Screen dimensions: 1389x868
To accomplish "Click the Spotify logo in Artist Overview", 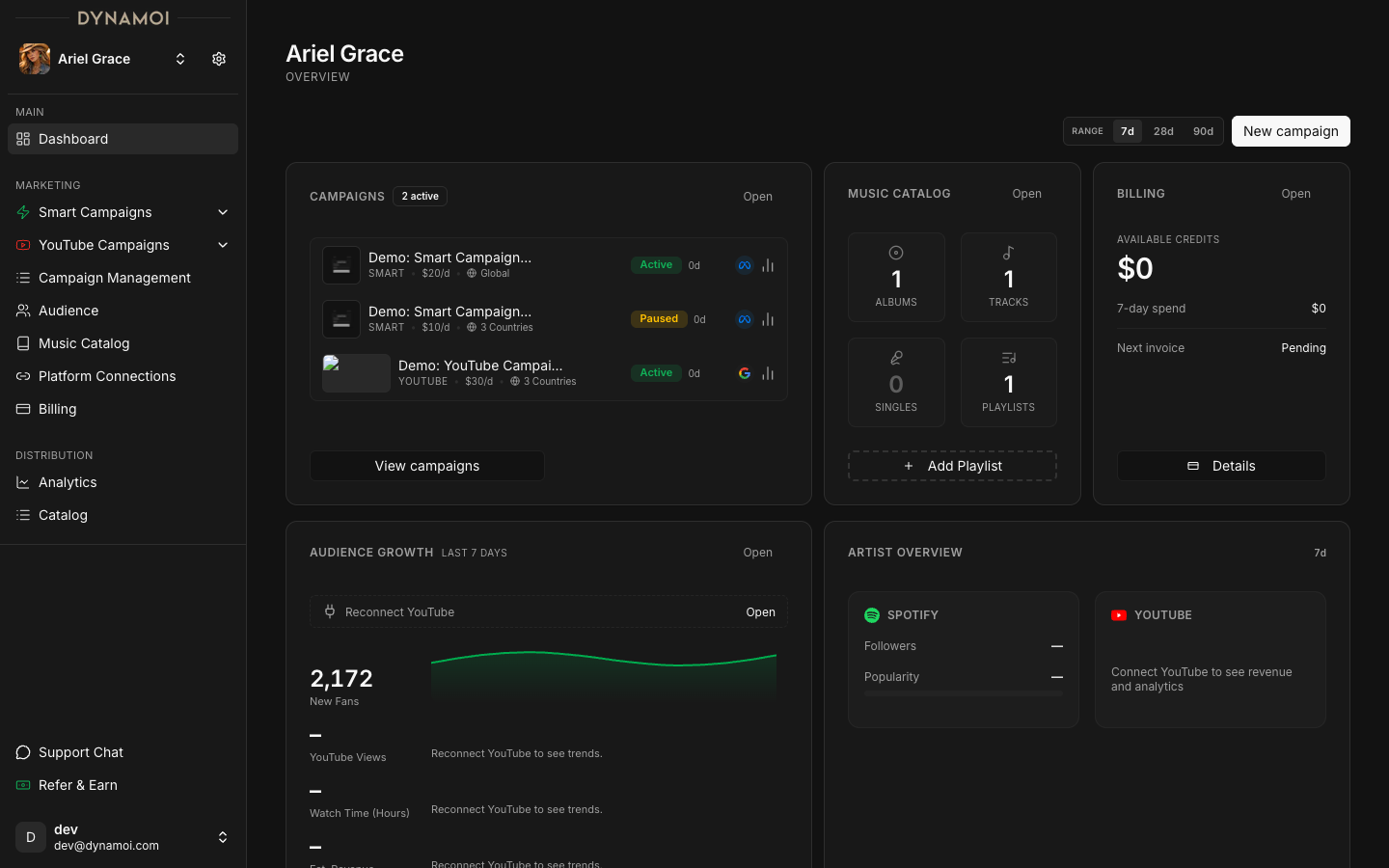I will 872,615.
